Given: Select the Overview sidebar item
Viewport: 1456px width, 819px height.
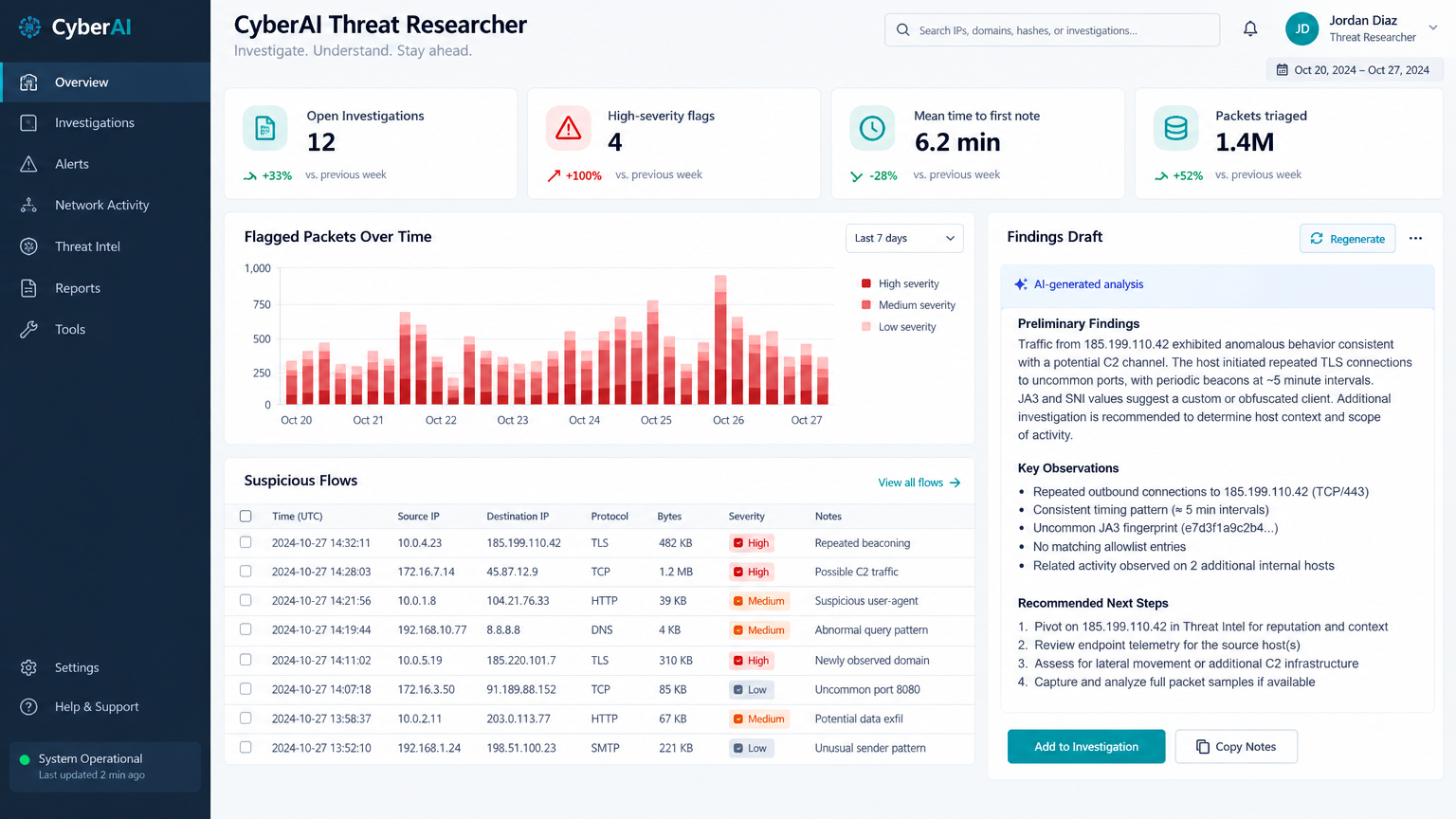Looking at the screenshot, I should click(105, 82).
